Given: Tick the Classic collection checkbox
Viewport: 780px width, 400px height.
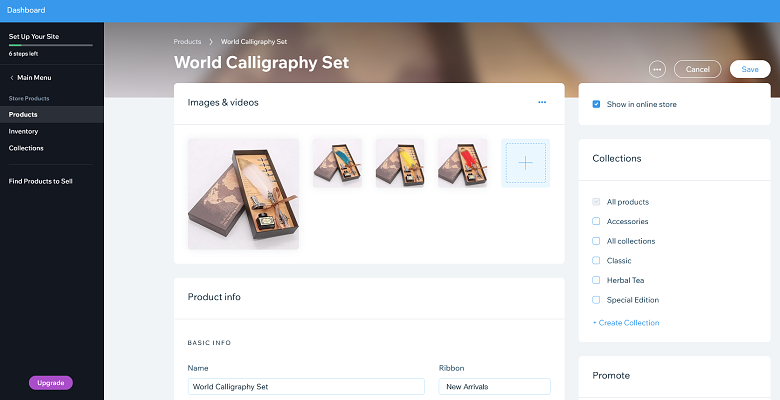Looking at the screenshot, I should (596, 261).
